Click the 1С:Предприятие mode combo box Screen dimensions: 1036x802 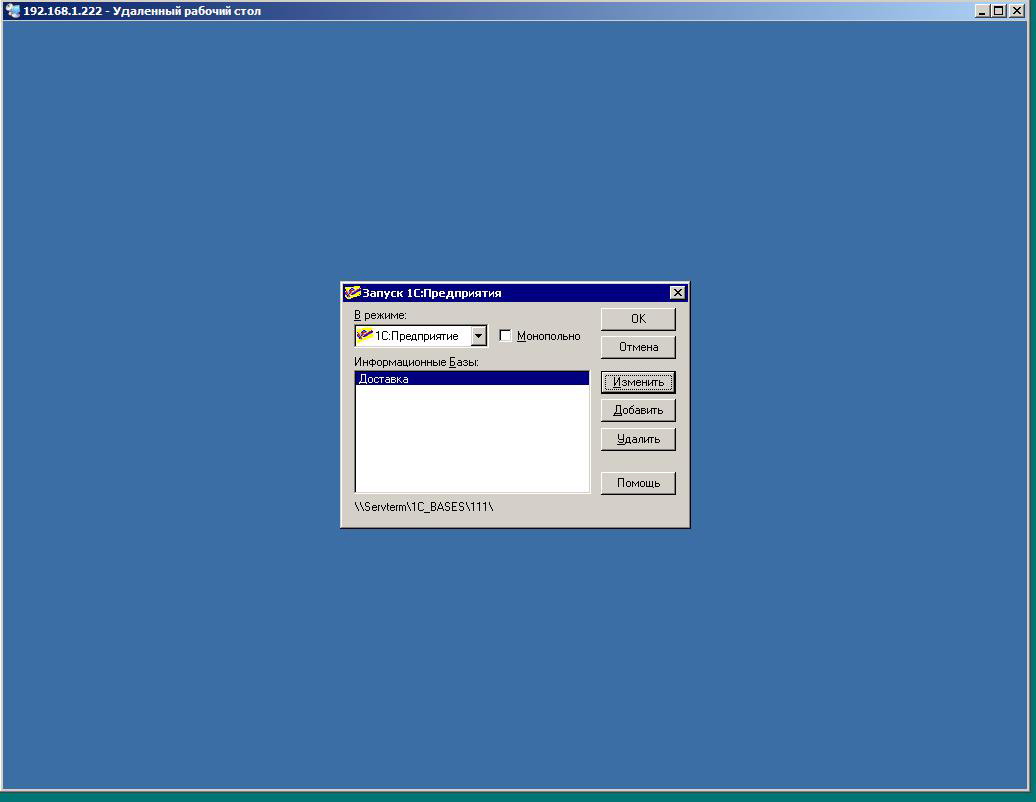click(421, 336)
